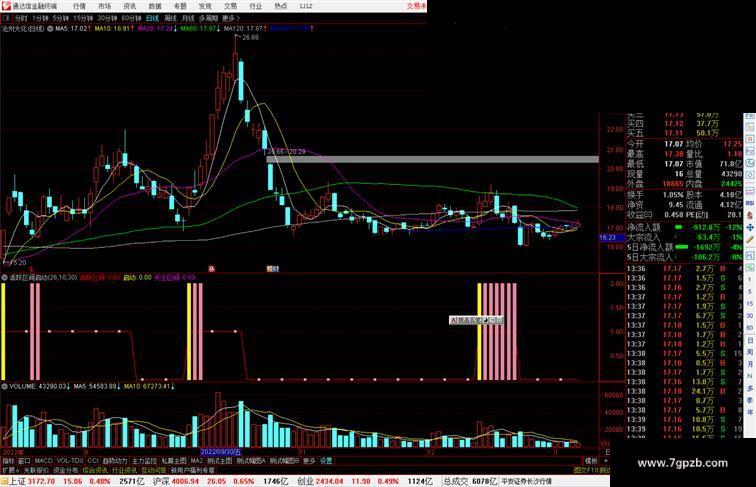Image resolution: width=756 pixels, height=487 pixels.
Task: Click the blue move-arrows icon in right toolbar
Action: click(750, 227)
